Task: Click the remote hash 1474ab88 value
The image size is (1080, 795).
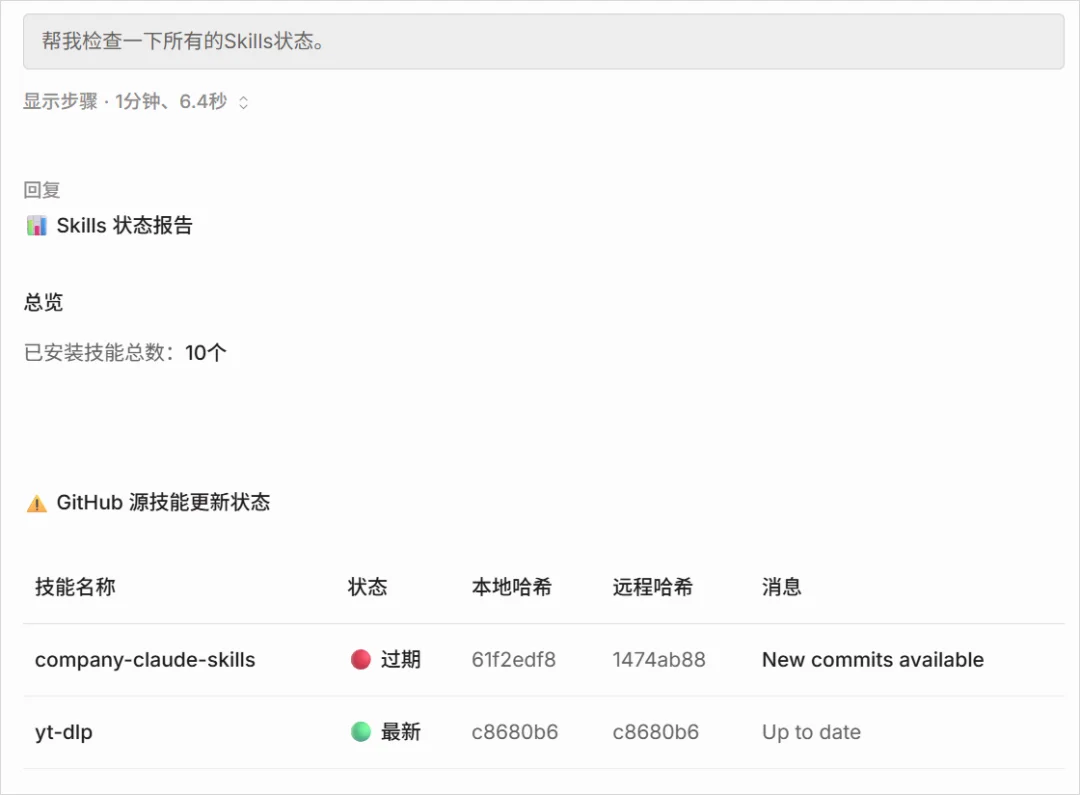Action: [x=657, y=659]
